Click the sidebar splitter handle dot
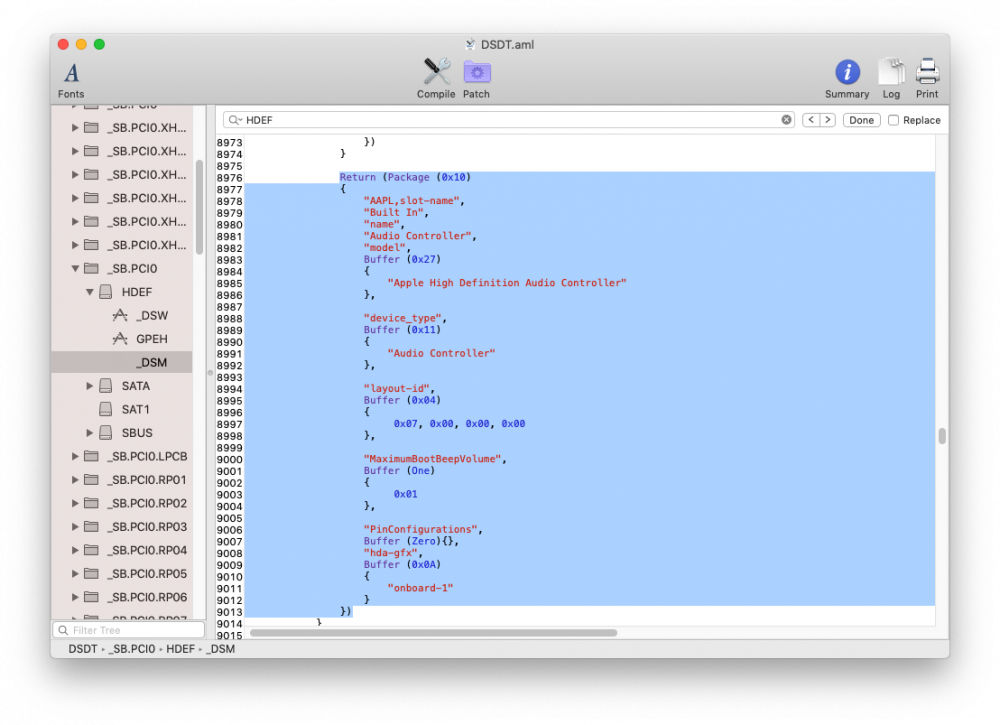 (210, 373)
